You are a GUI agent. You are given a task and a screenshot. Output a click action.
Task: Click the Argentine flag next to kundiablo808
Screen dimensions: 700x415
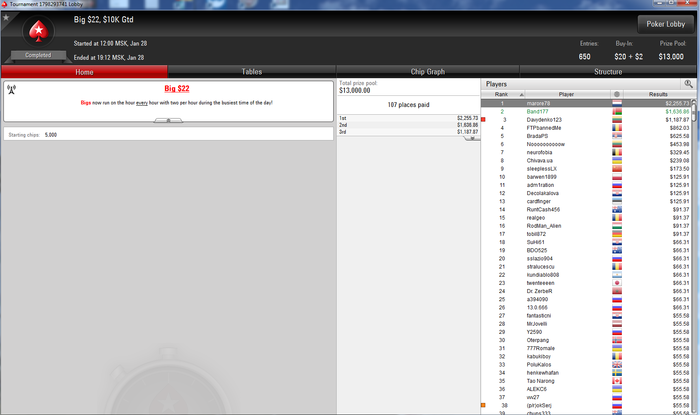pos(617,275)
